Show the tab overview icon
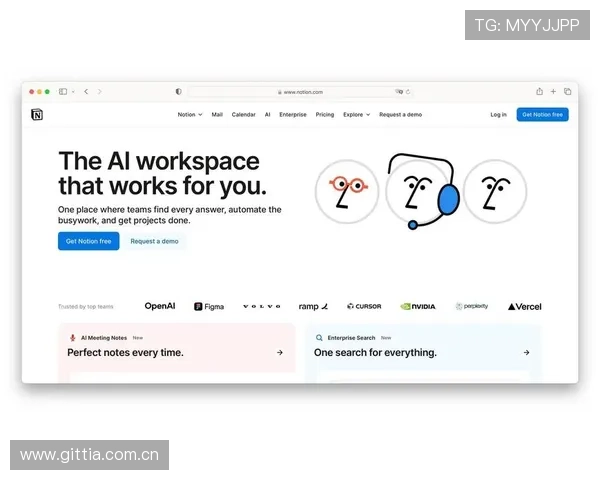 567,91
